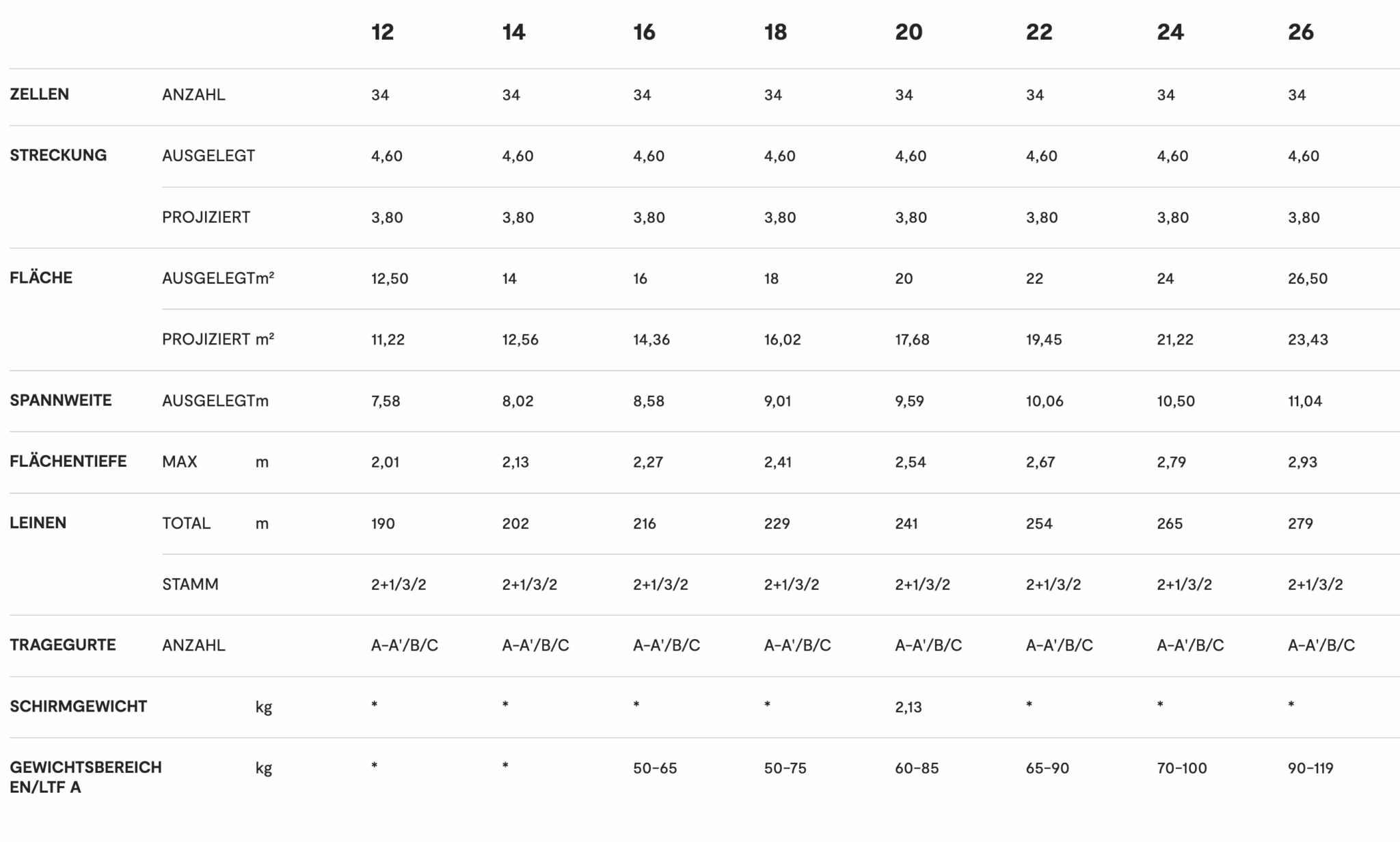Click the 7,58 span value
The image size is (1400, 842).
tap(386, 401)
